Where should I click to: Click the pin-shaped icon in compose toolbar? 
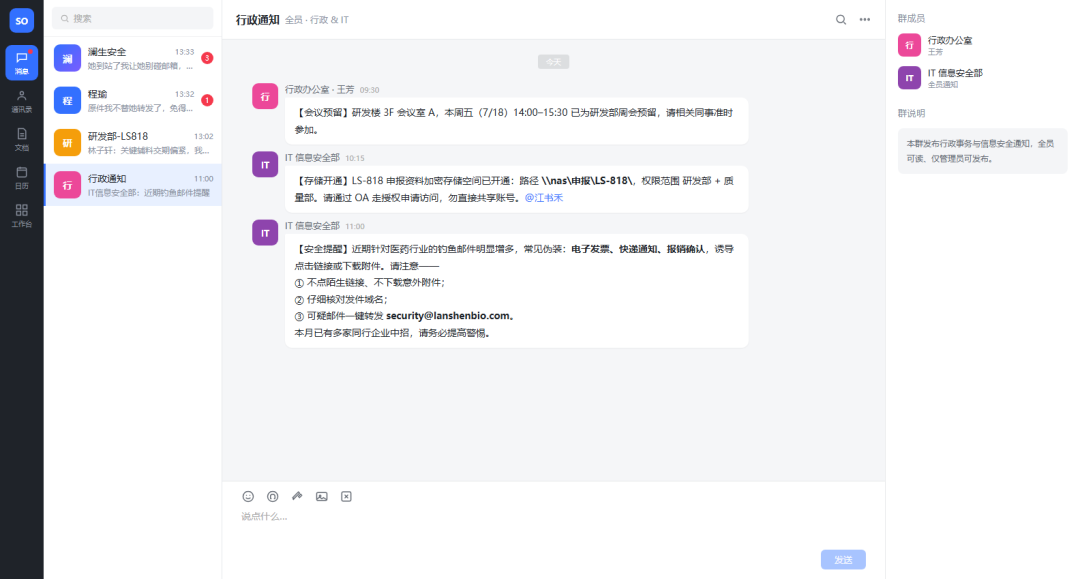297,496
